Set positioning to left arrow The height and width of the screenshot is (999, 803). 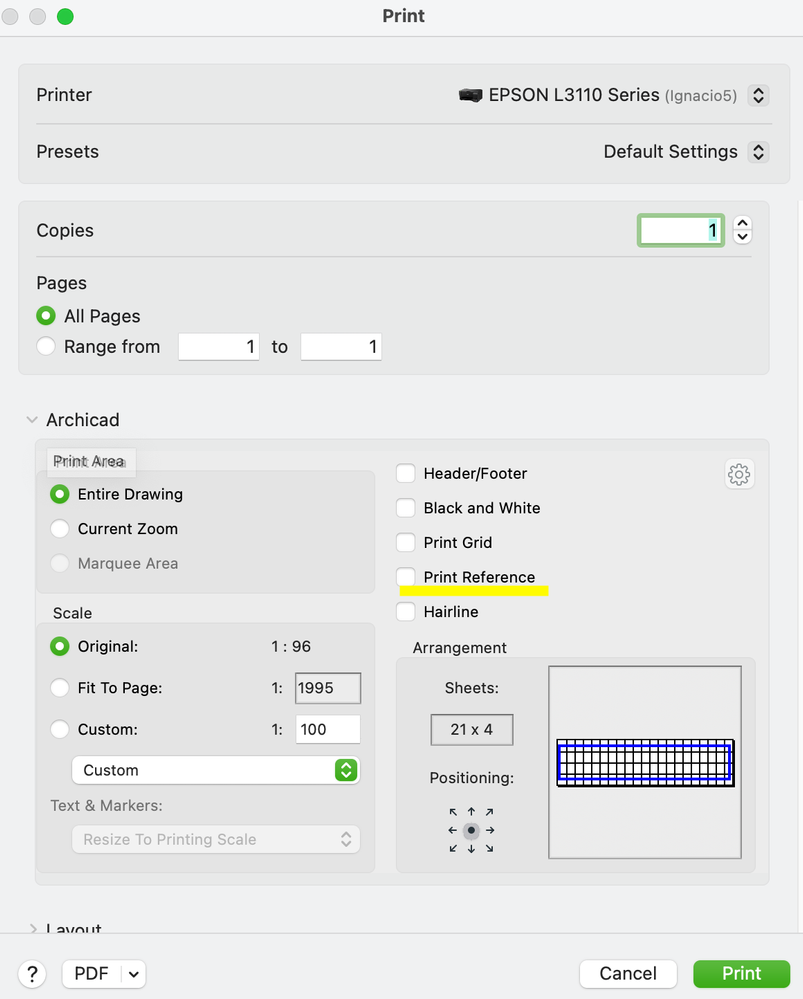coord(452,830)
